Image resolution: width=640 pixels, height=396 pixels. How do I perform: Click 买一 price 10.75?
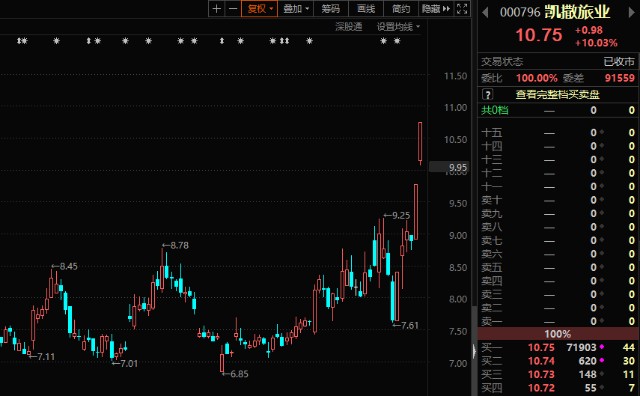coord(541,347)
